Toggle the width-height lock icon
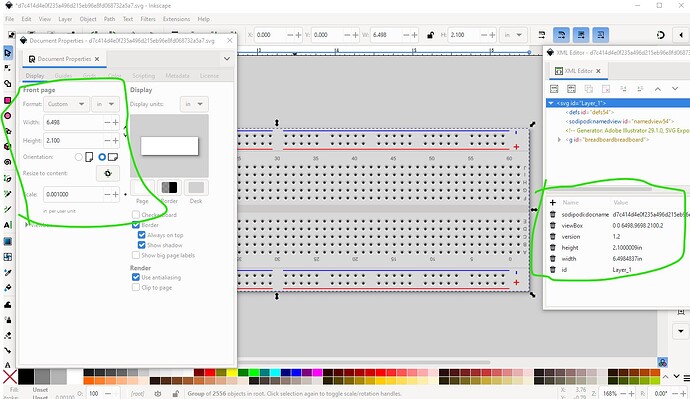Viewport: 690px width, 399px height. pos(430,35)
